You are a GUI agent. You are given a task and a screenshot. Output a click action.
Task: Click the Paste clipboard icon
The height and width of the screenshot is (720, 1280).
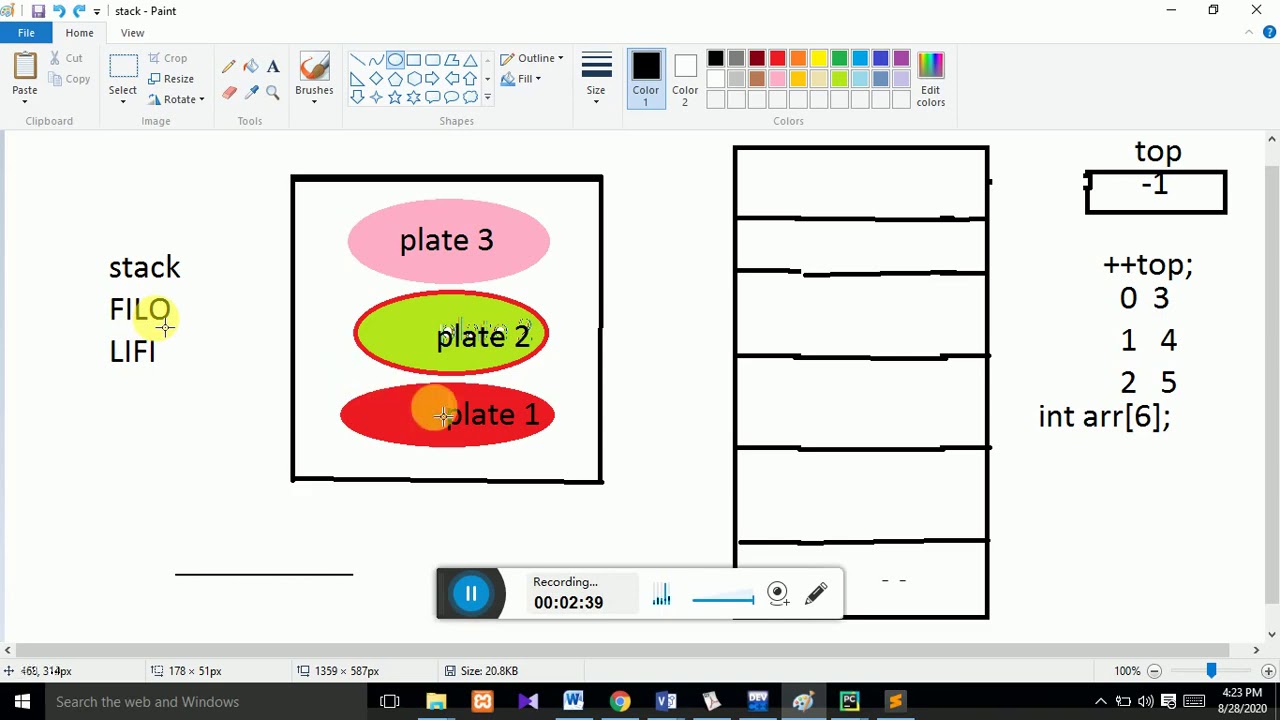coord(25,67)
